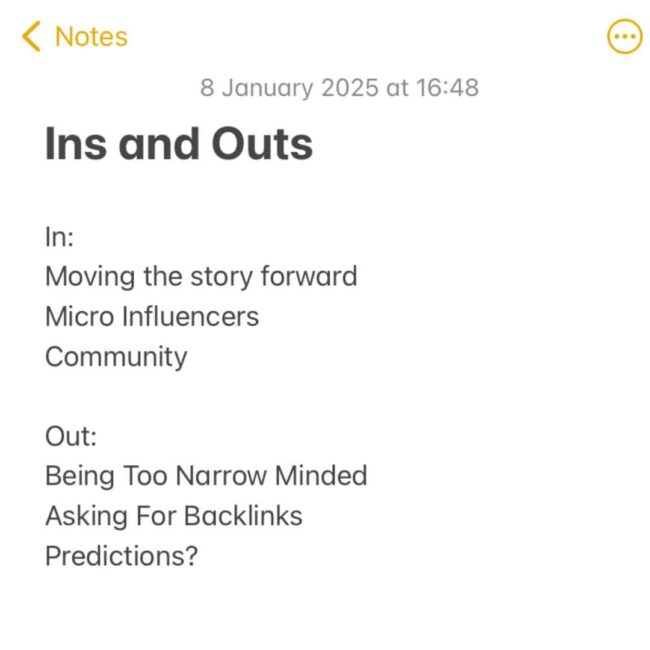
Task: Place cursor on the Predictions? line
Action: [x=121, y=556]
